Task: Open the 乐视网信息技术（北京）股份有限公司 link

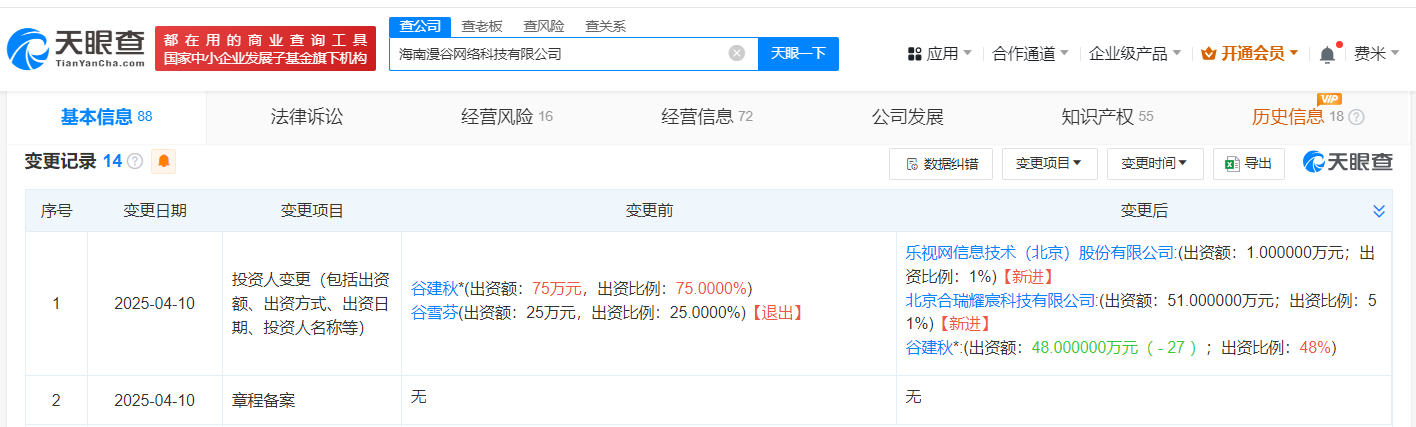Action: [1041, 253]
